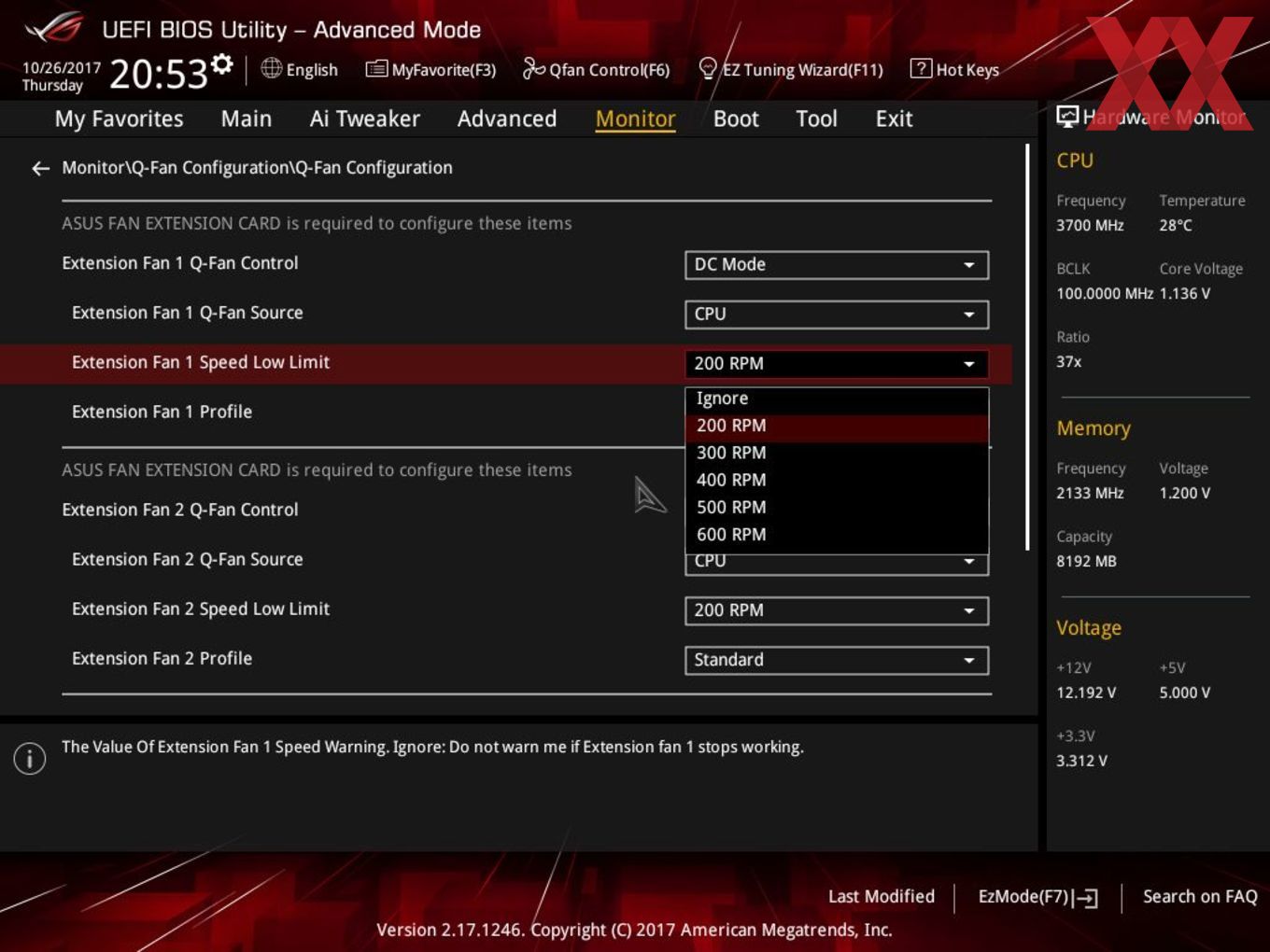1270x952 pixels.
Task: Click the English language button
Action: (x=299, y=69)
